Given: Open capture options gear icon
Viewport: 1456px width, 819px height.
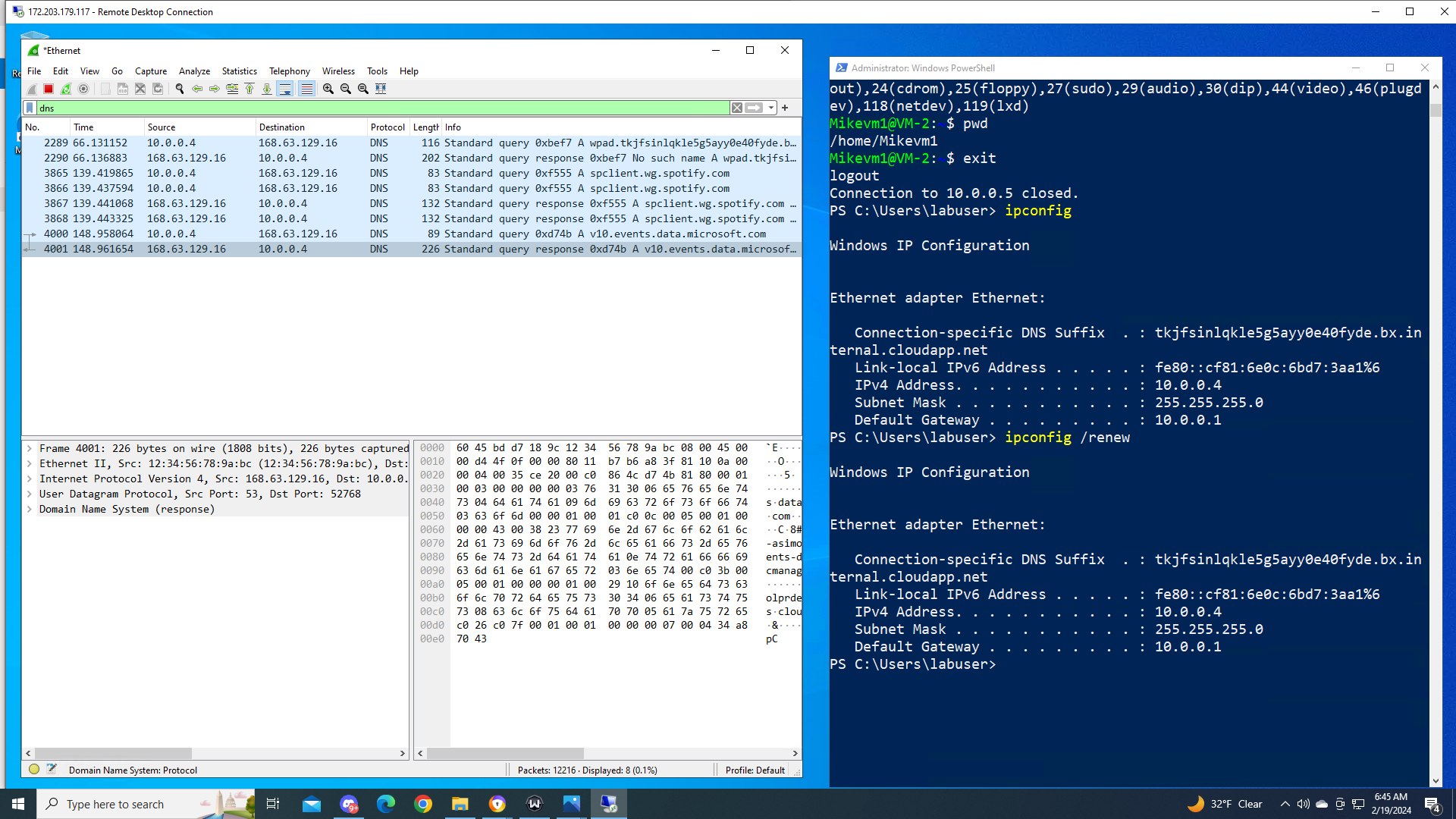Looking at the screenshot, I should [83, 89].
